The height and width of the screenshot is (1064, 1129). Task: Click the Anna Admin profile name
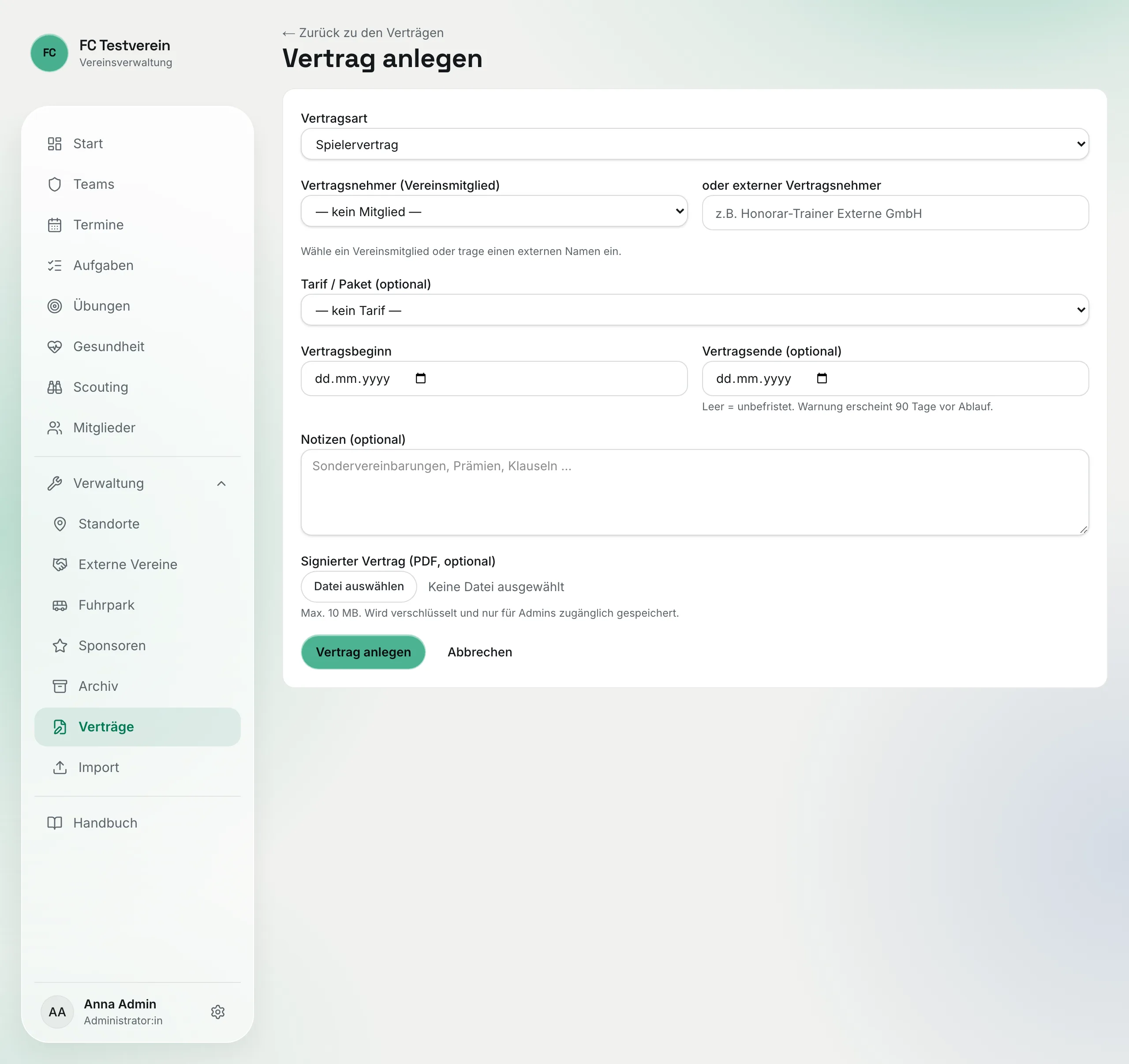(x=120, y=1004)
